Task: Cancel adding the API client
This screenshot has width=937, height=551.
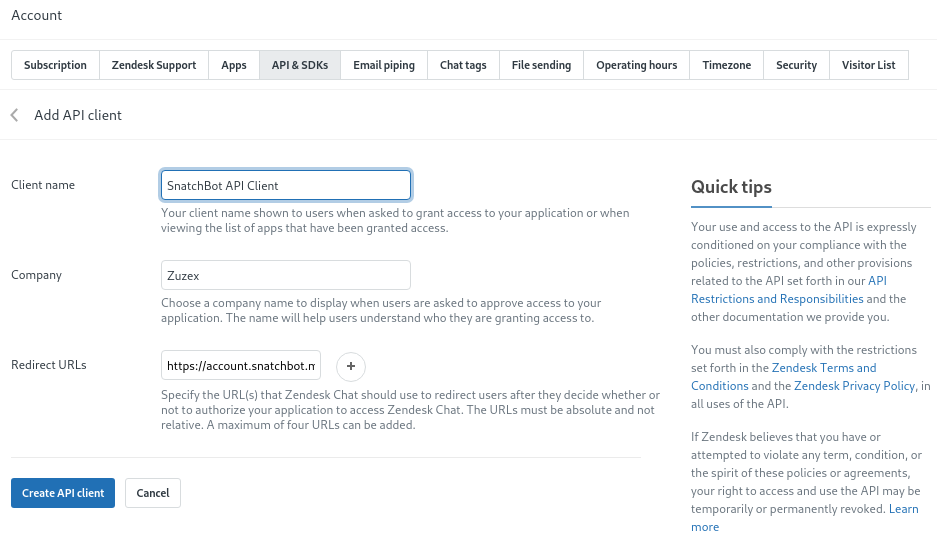Action: coord(153,493)
